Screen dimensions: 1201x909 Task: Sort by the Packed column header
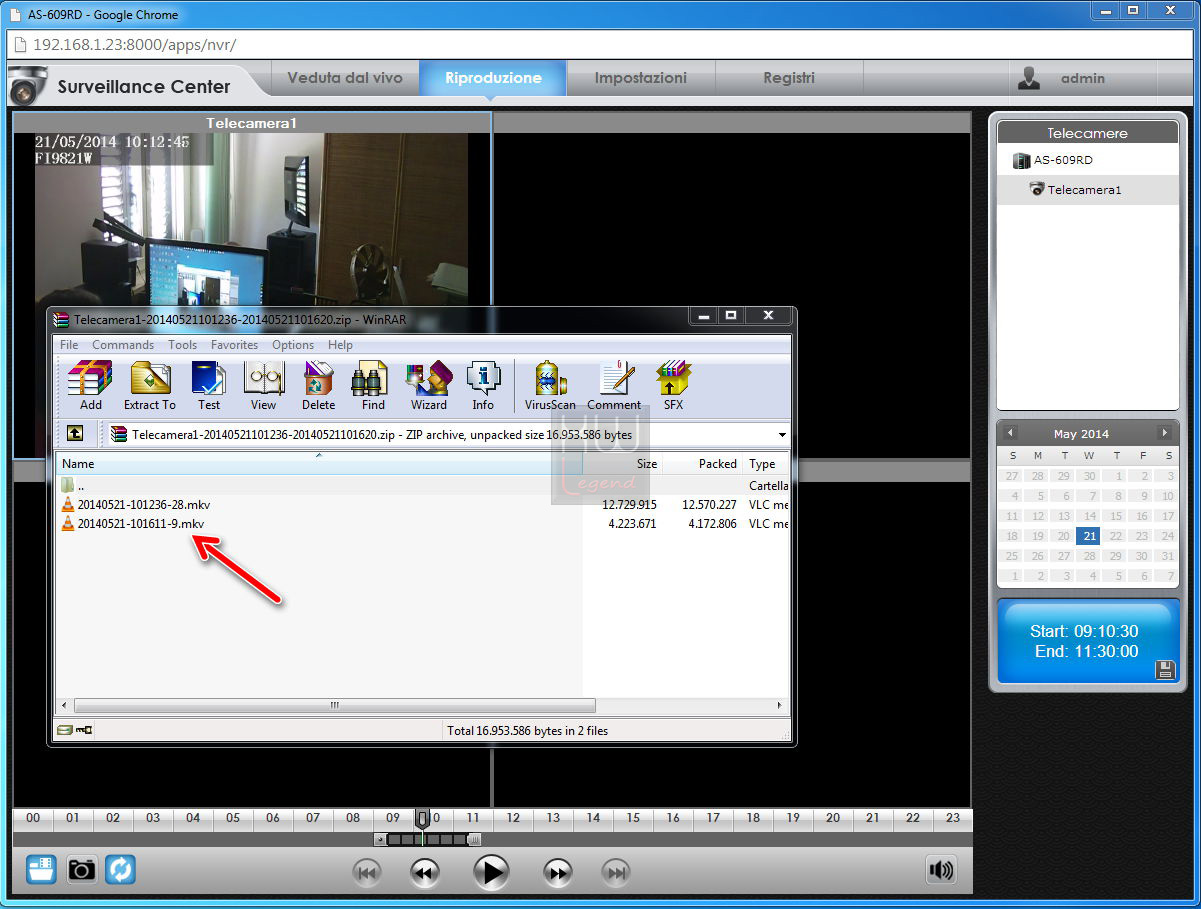click(702, 464)
